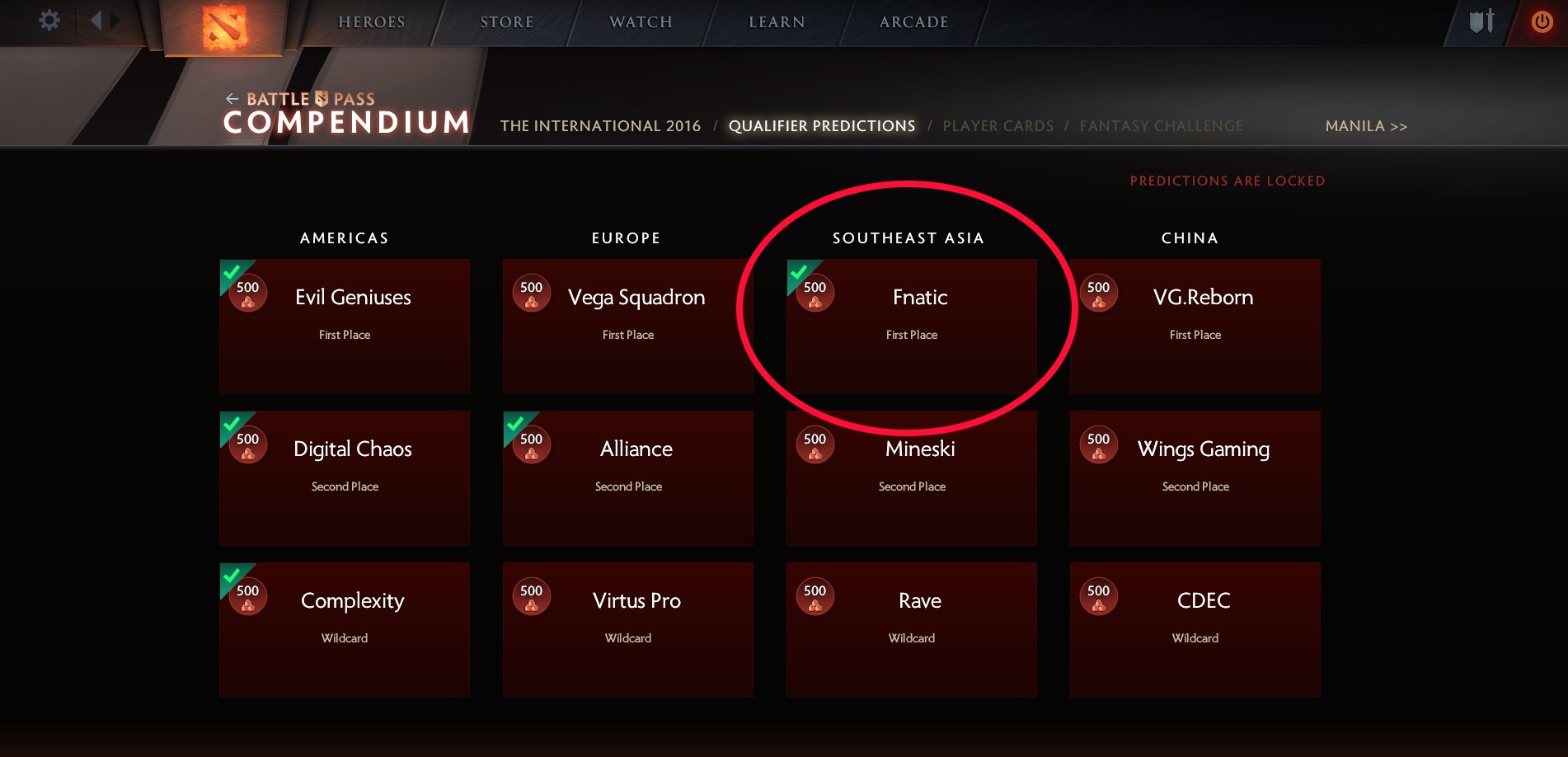Click the Battle Pass back arrow
The height and width of the screenshot is (757, 1568).
(232, 99)
